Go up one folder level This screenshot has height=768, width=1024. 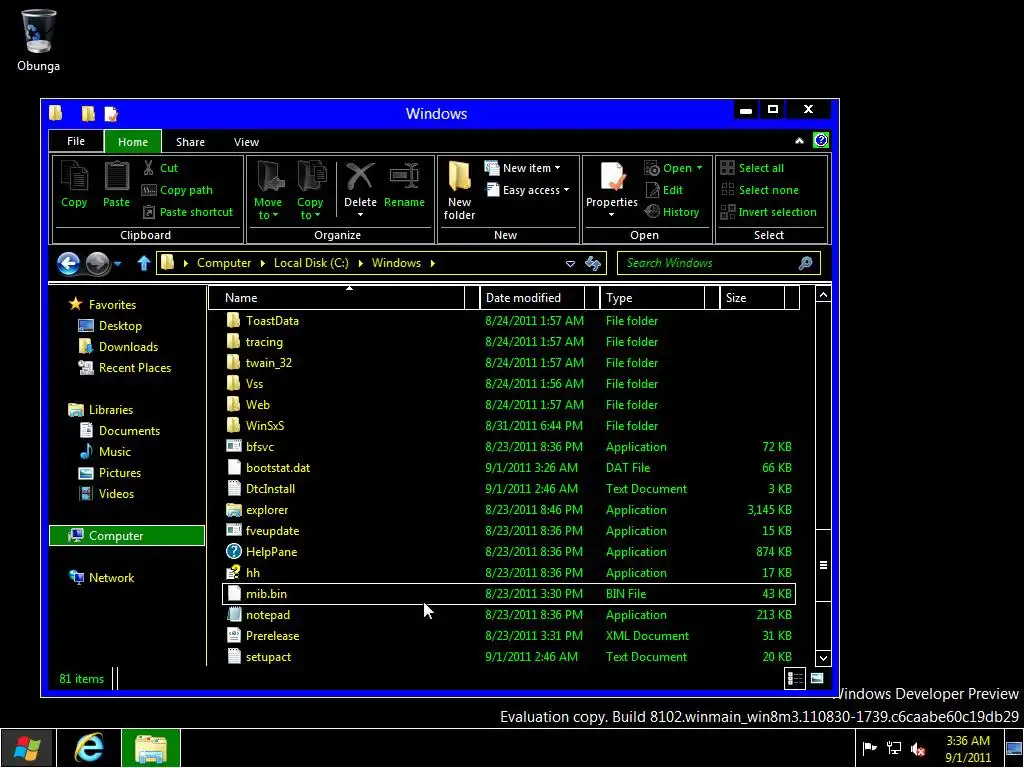tap(144, 263)
